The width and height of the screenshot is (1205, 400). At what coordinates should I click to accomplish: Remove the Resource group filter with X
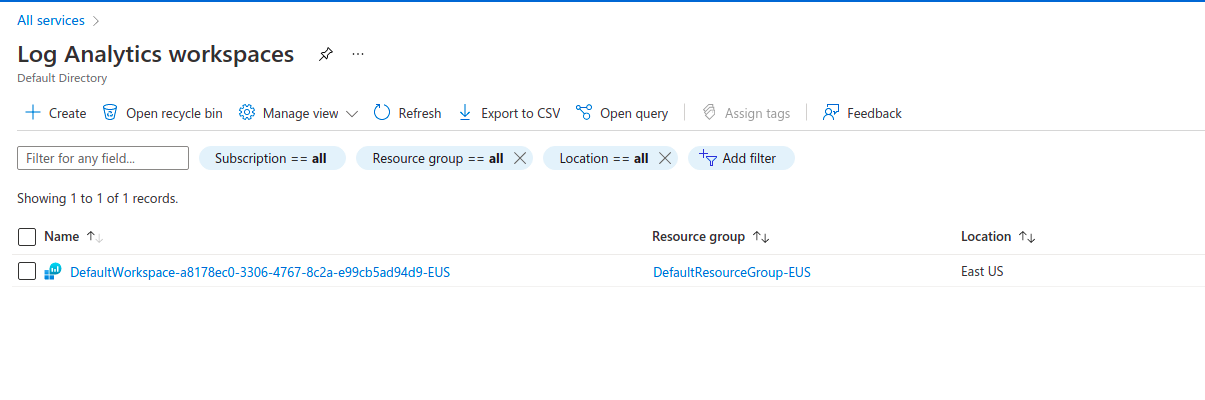[520, 158]
